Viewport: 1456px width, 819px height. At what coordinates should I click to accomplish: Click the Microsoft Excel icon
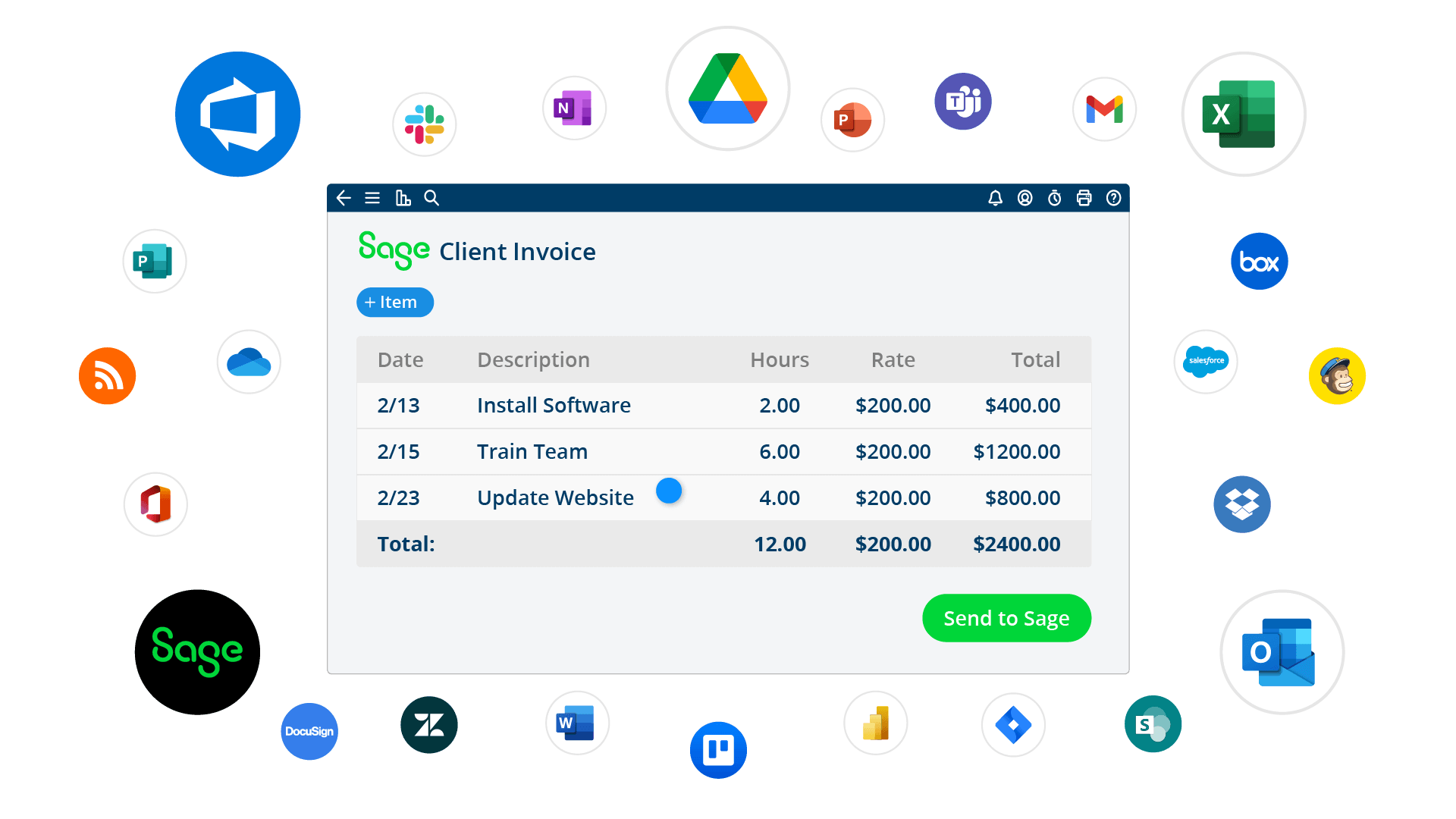[1244, 113]
